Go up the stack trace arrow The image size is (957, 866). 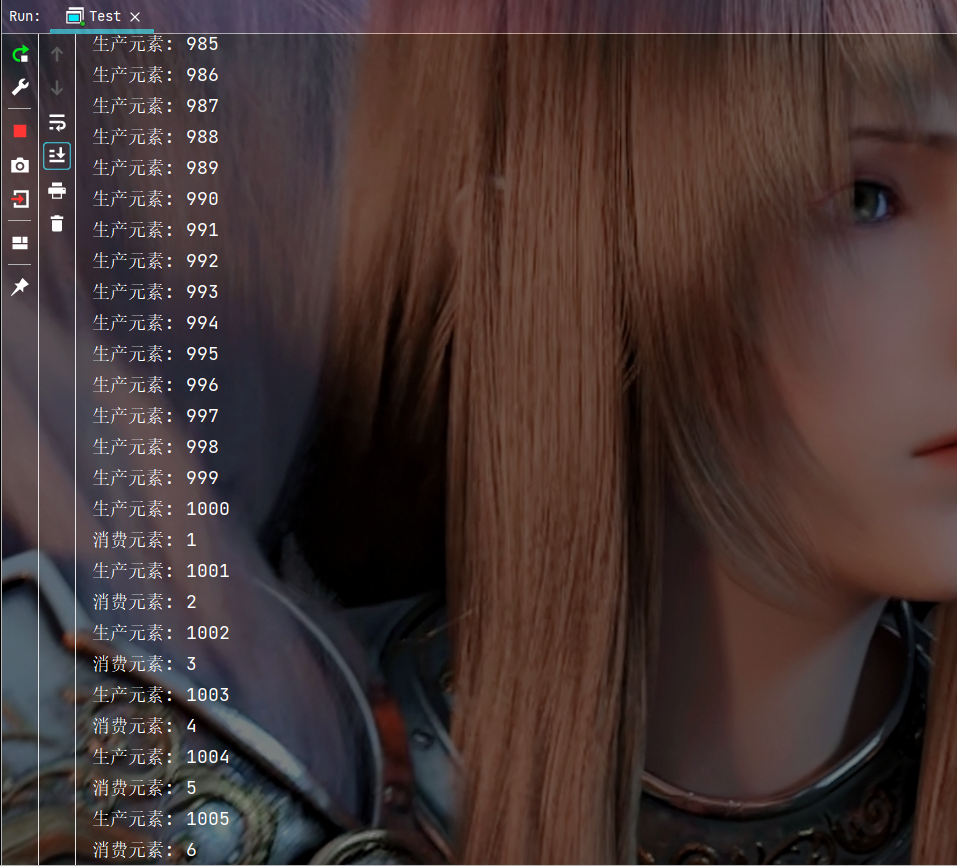pyautogui.click(x=57, y=54)
